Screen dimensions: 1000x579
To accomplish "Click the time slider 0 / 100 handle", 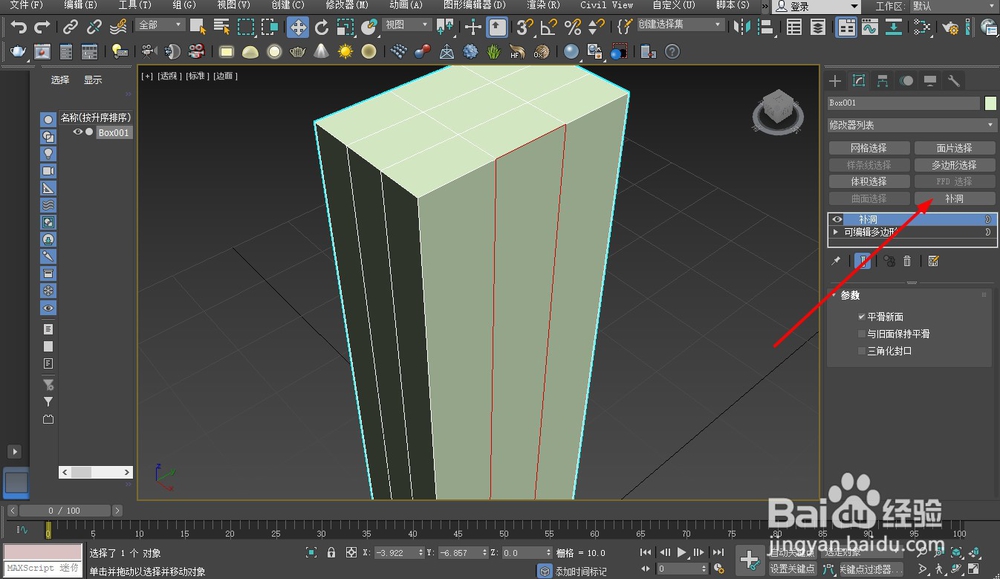I will tap(64, 510).
